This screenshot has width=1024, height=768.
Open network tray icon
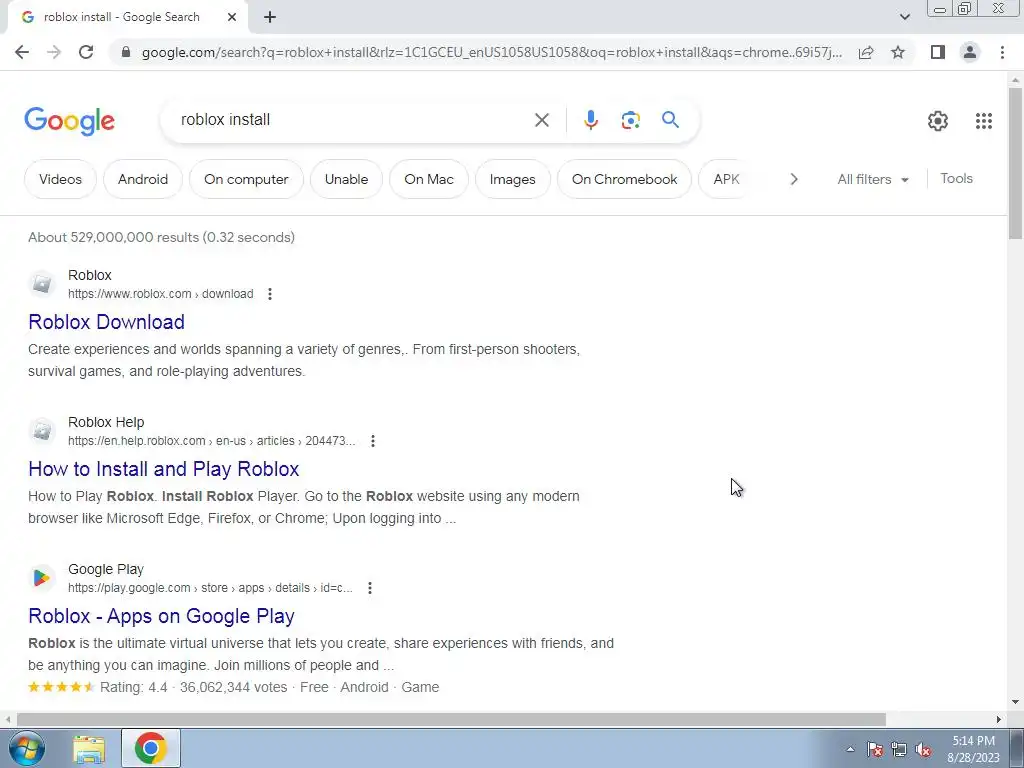pyautogui.click(x=899, y=749)
